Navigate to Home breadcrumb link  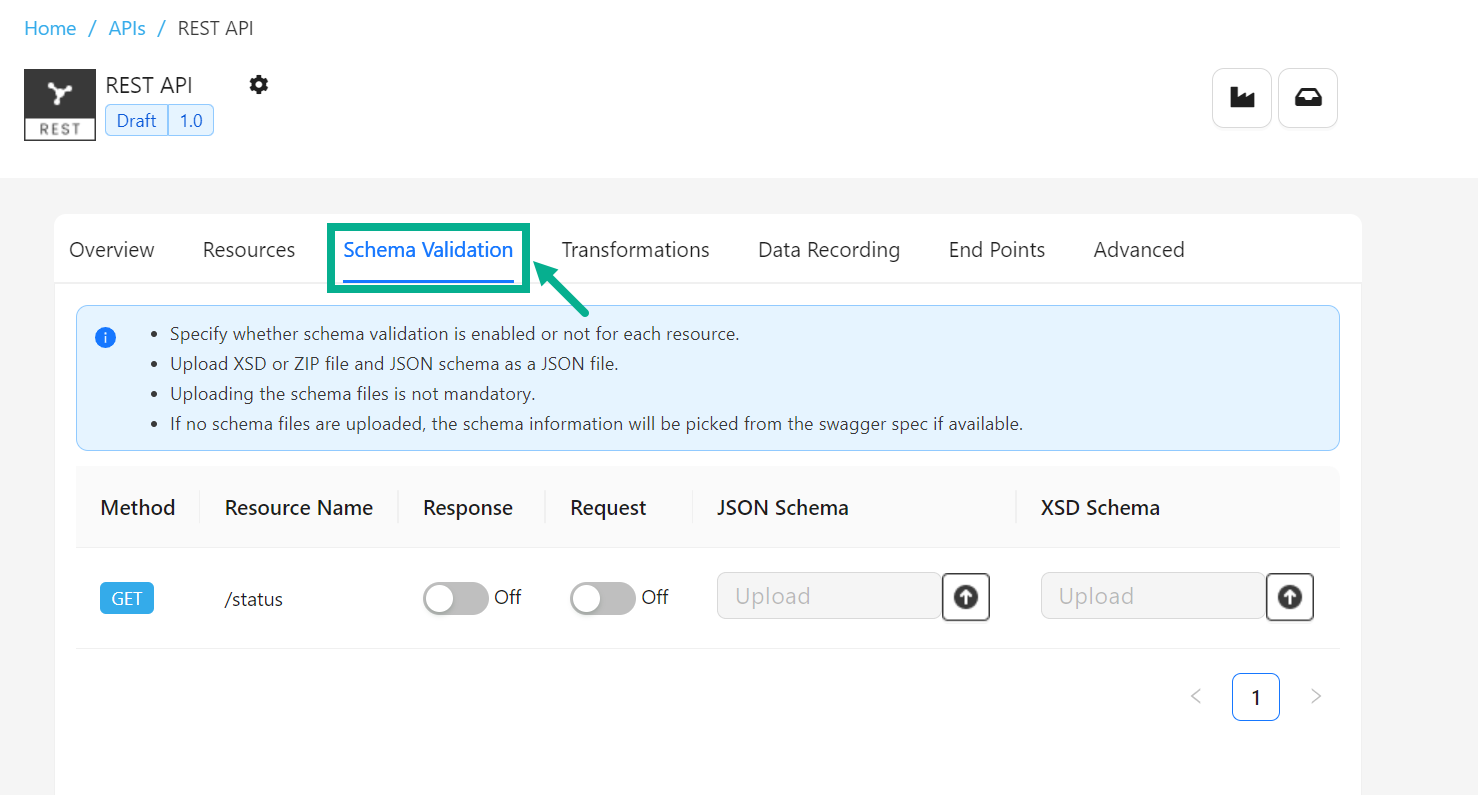point(50,28)
